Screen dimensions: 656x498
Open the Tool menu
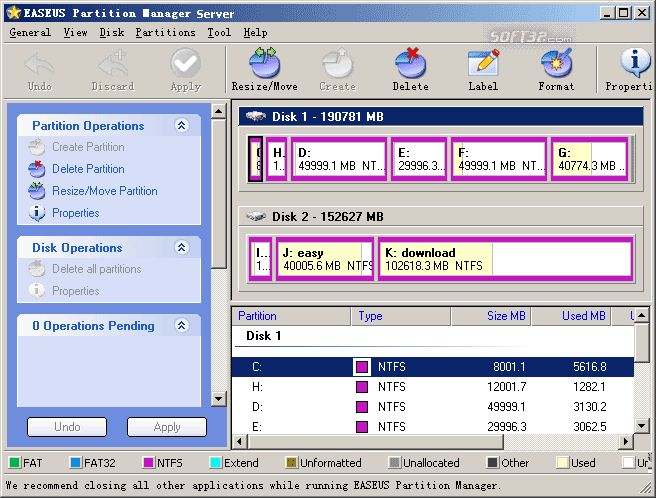click(x=219, y=33)
